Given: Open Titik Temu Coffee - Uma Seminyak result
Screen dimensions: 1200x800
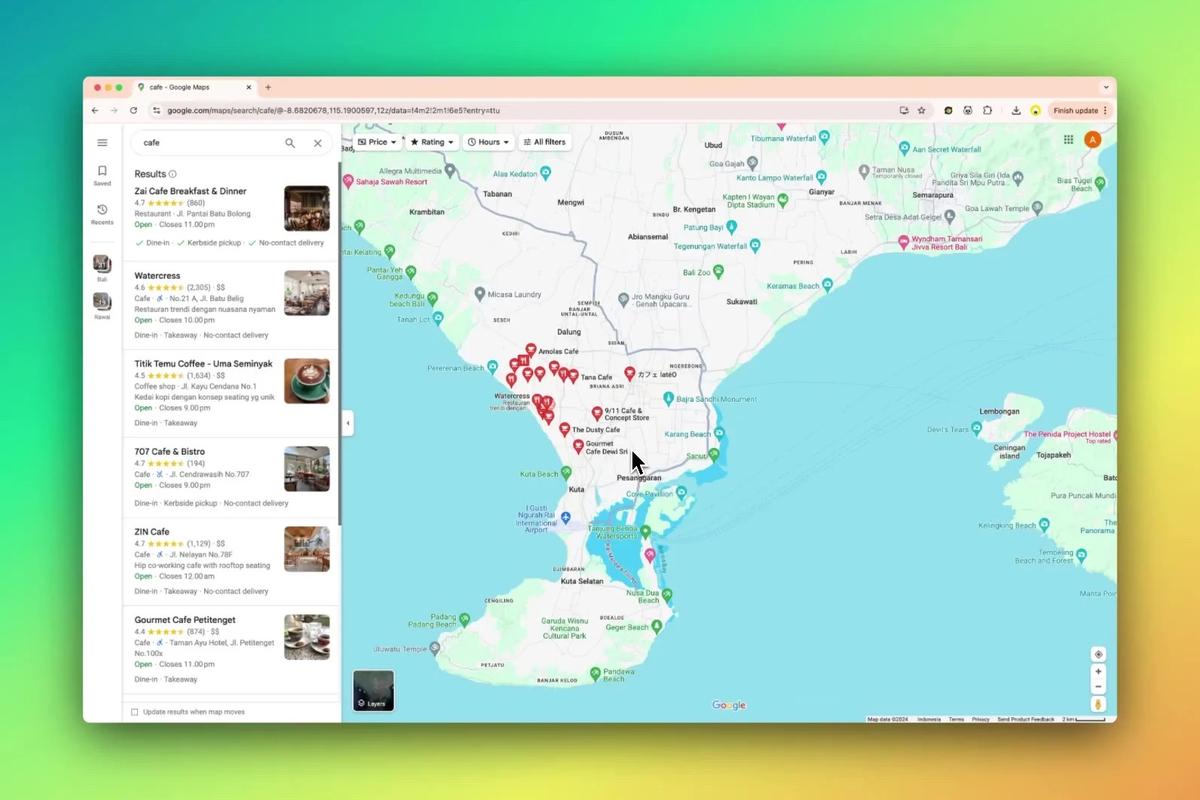Looking at the screenshot, I should pyautogui.click(x=231, y=393).
